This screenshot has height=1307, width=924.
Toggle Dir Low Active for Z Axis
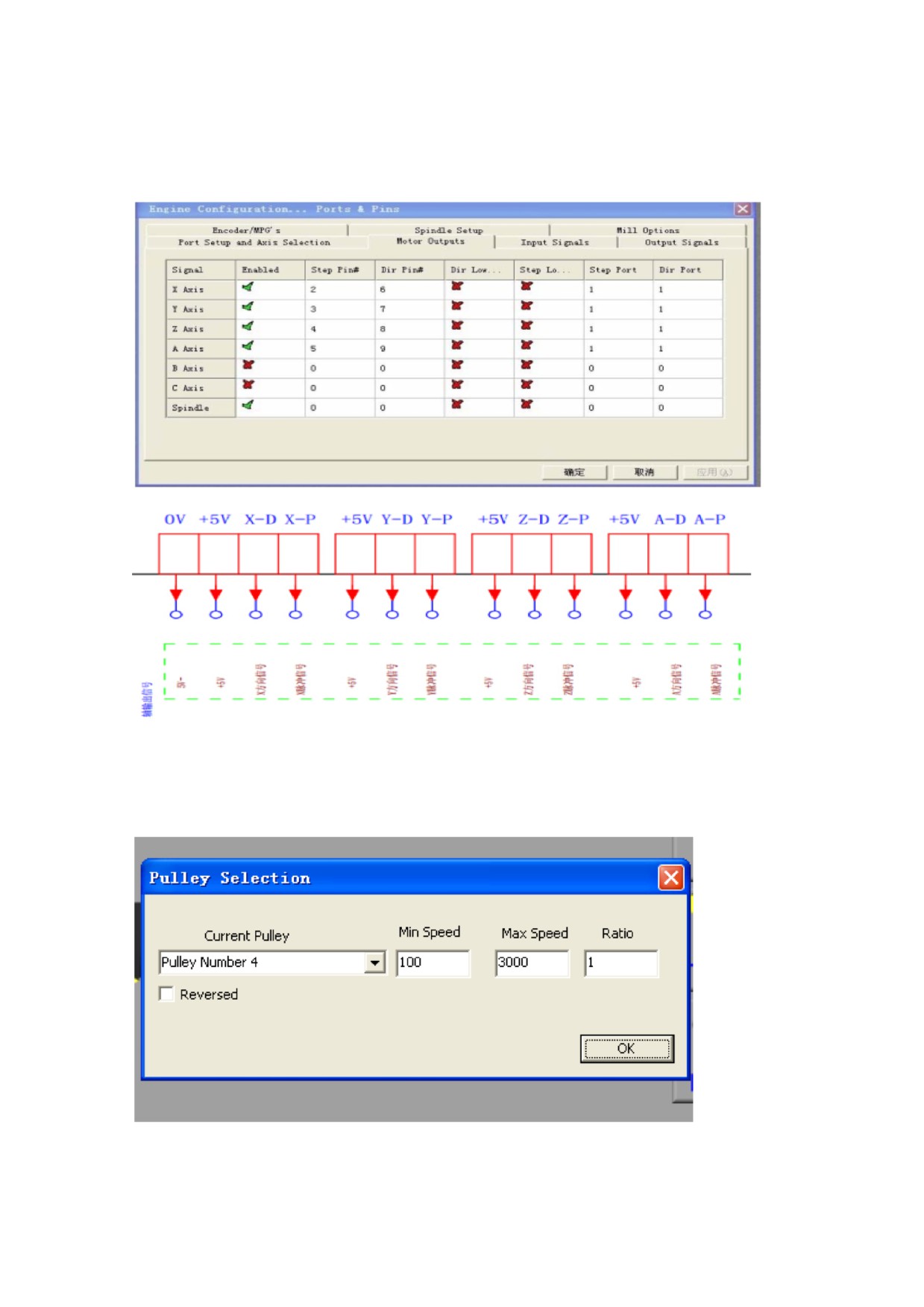pos(457,326)
